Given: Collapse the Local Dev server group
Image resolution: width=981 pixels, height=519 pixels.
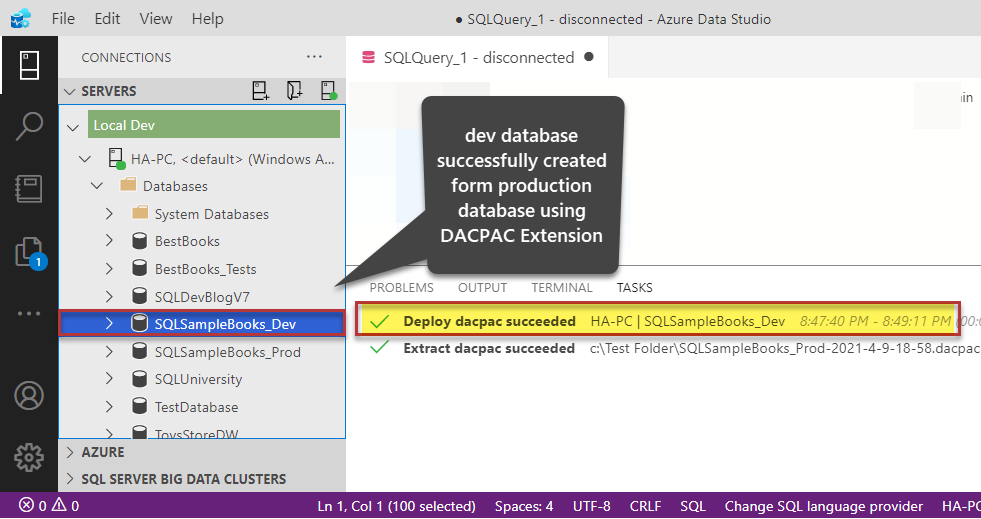Looking at the screenshot, I should click(x=73, y=127).
